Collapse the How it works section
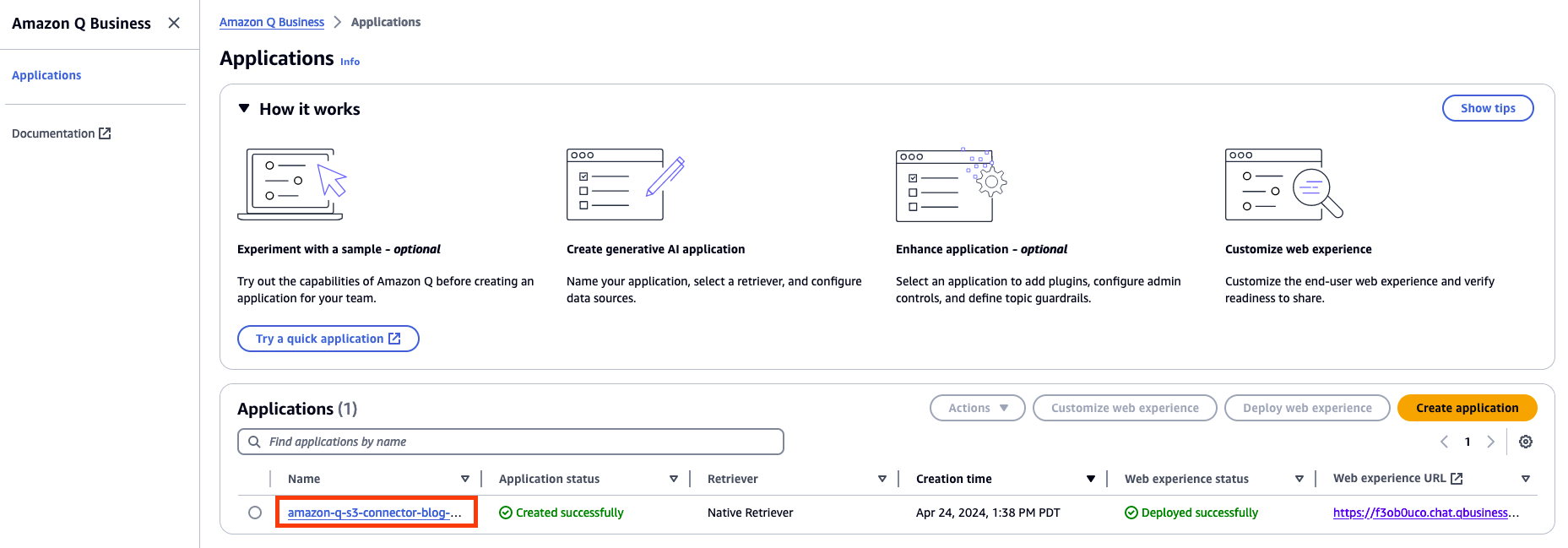Image resolution: width=1568 pixels, height=548 pixels. point(244,108)
